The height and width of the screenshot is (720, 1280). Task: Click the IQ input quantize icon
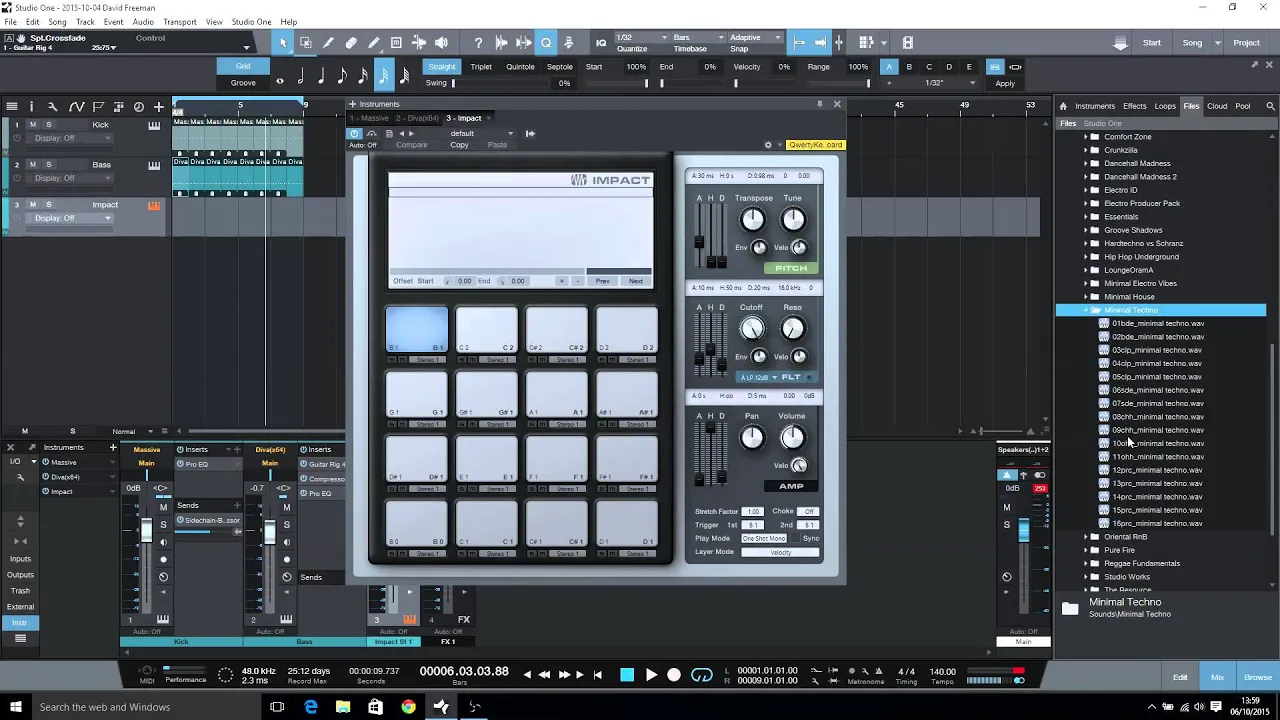tap(601, 42)
